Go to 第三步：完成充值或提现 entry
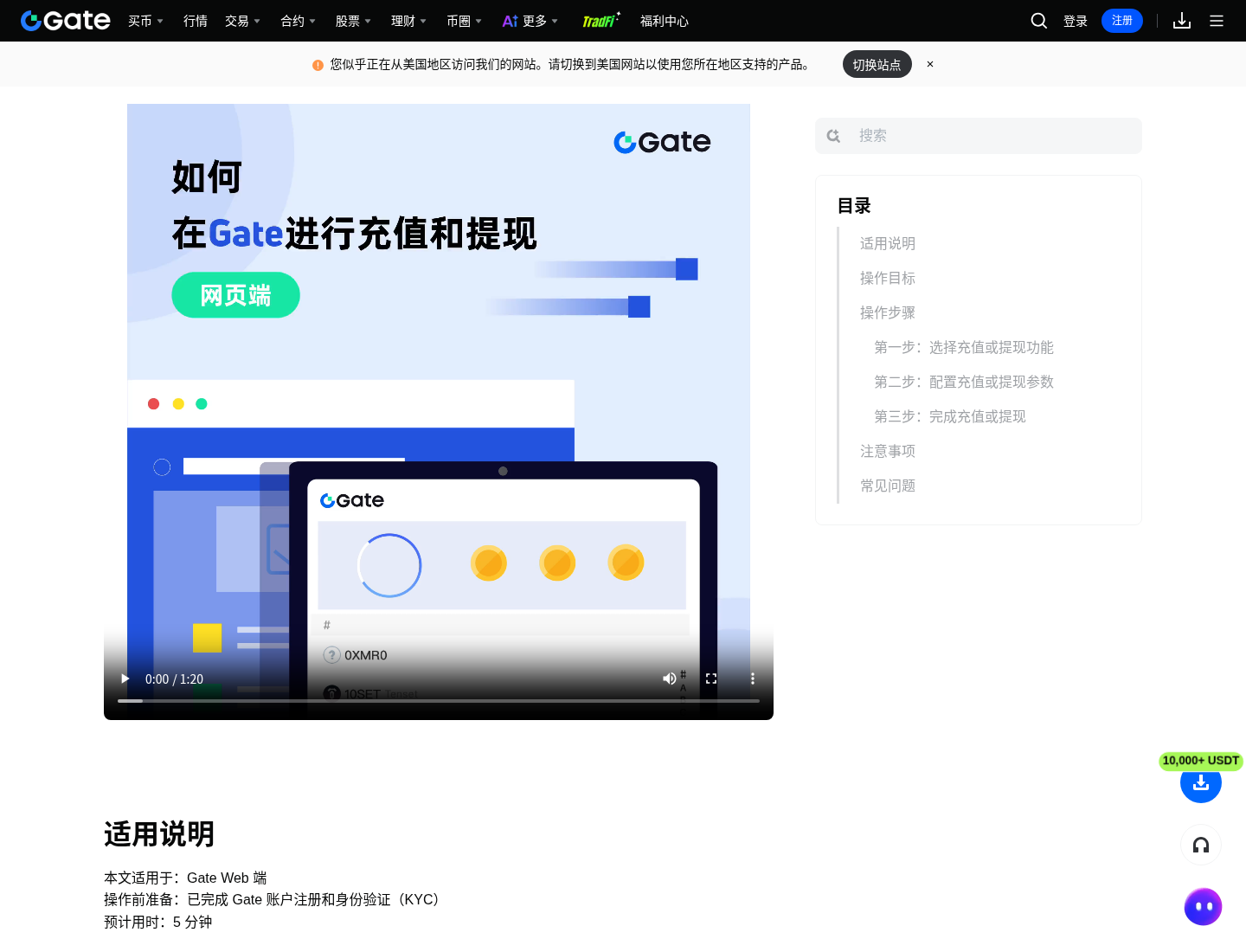The height and width of the screenshot is (952, 1246). pyautogui.click(x=950, y=417)
